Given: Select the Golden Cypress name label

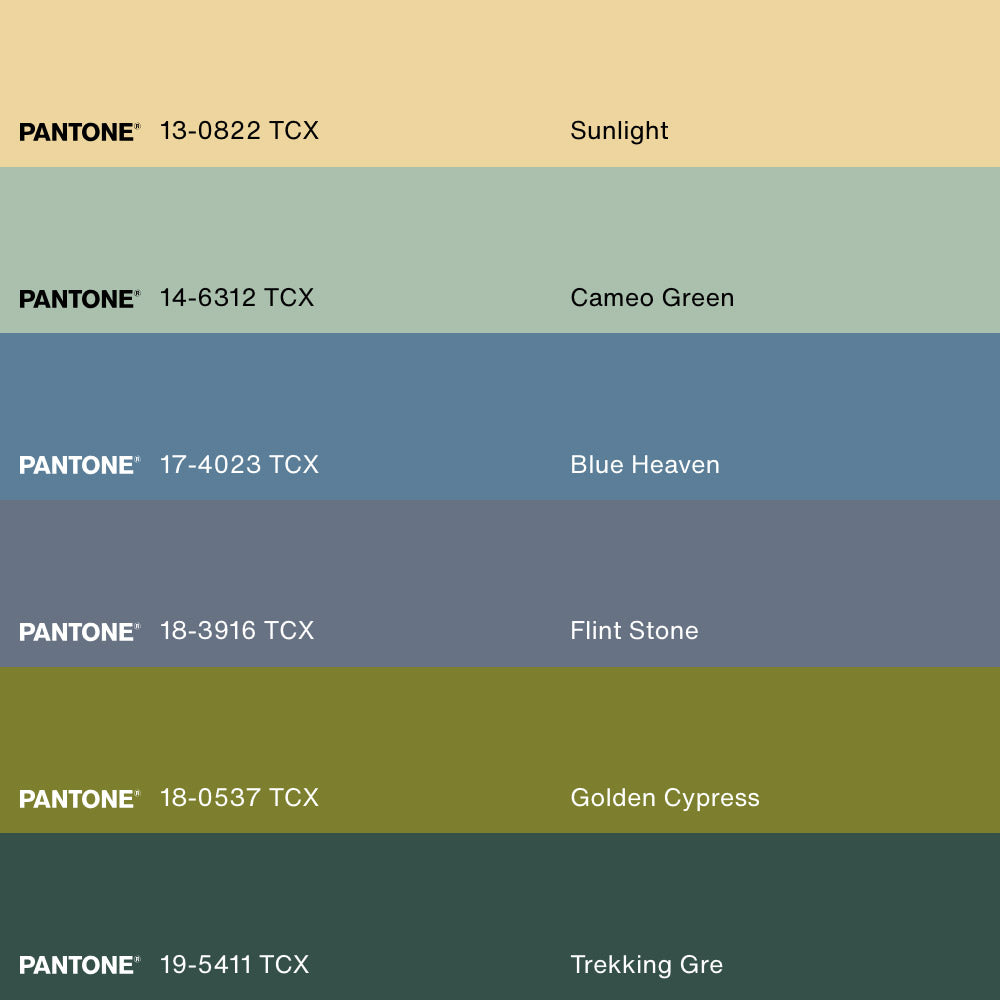Looking at the screenshot, I should 665,798.
